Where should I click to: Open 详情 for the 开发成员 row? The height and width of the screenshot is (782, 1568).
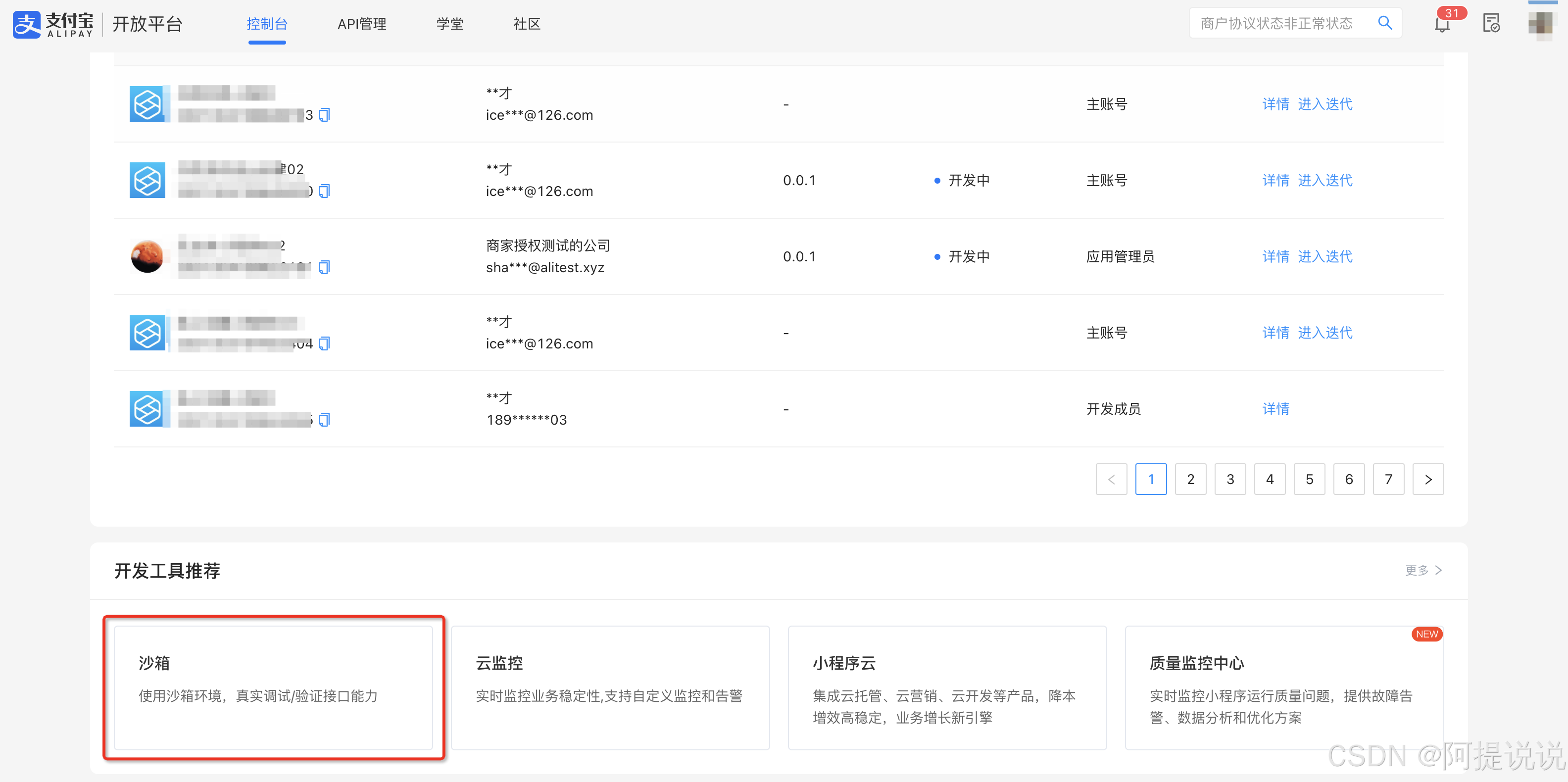[1275, 409]
